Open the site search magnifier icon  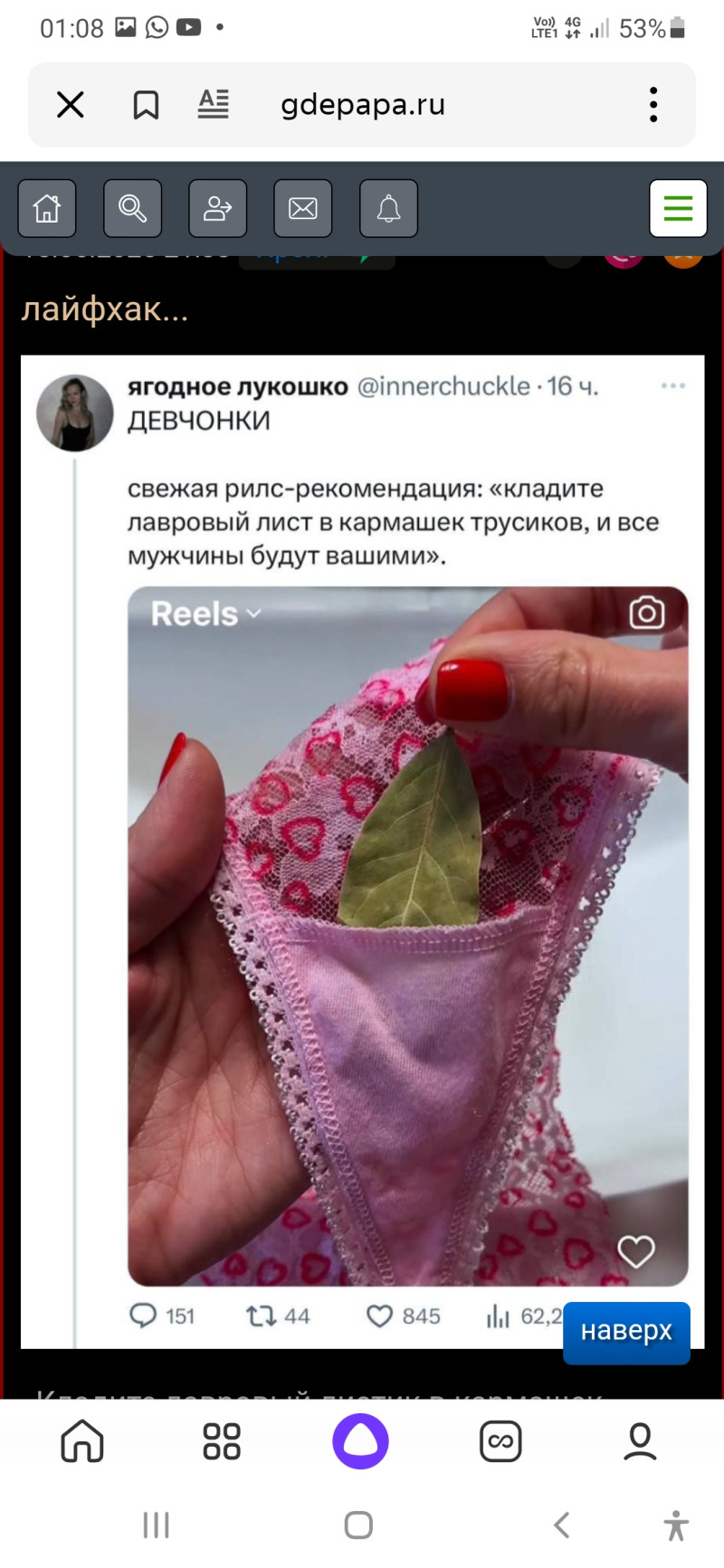coord(132,208)
